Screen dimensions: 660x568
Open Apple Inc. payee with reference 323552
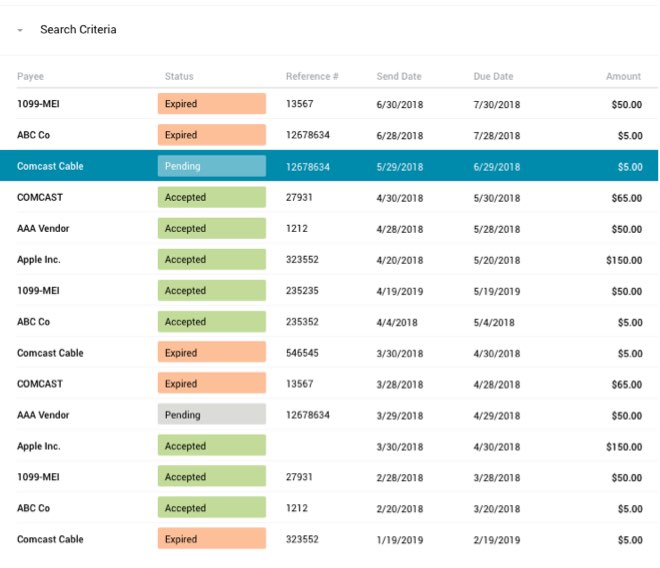[x=39, y=260]
